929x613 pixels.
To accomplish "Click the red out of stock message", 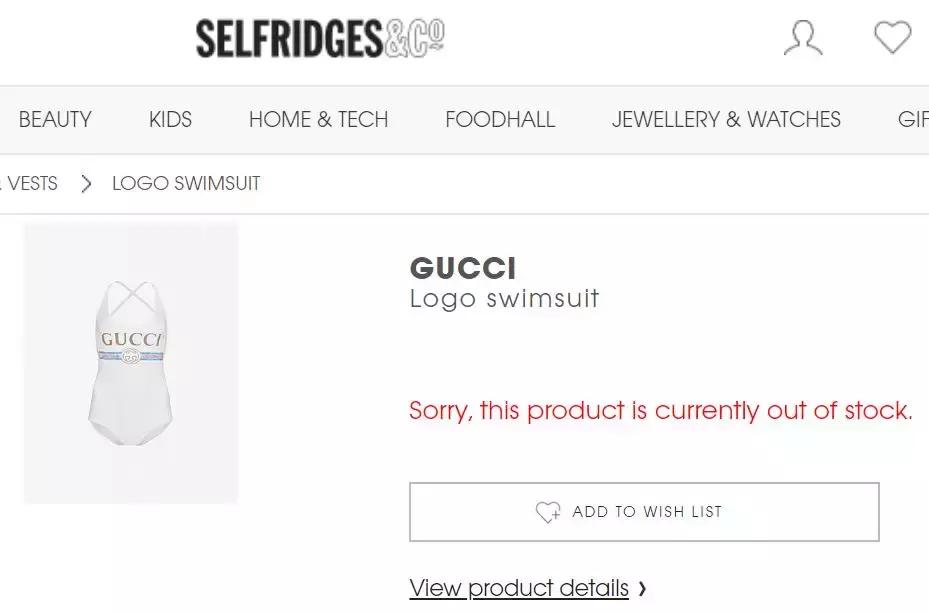I will click(x=660, y=411).
